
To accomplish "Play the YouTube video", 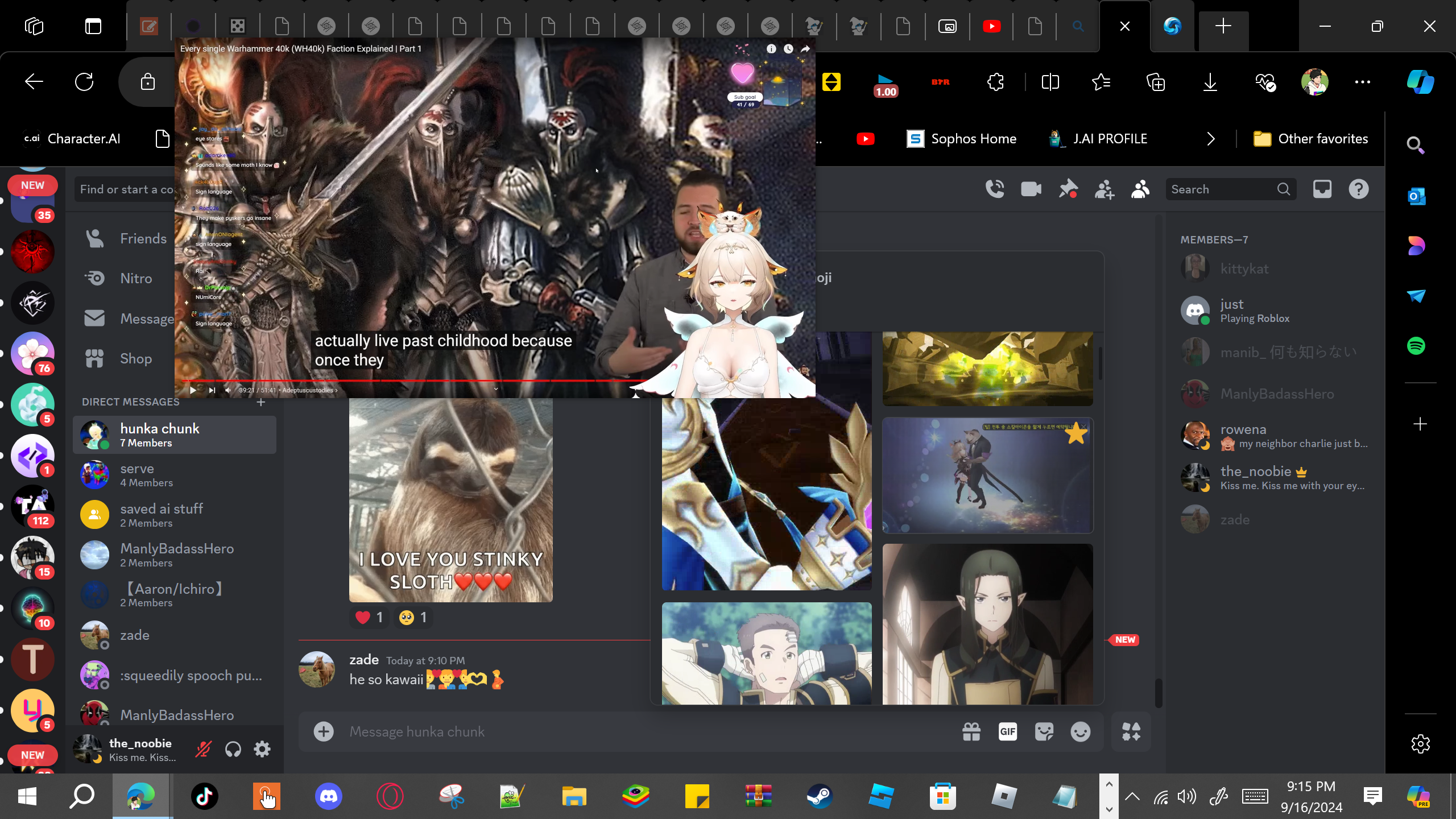I will click(x=193, y=390).
